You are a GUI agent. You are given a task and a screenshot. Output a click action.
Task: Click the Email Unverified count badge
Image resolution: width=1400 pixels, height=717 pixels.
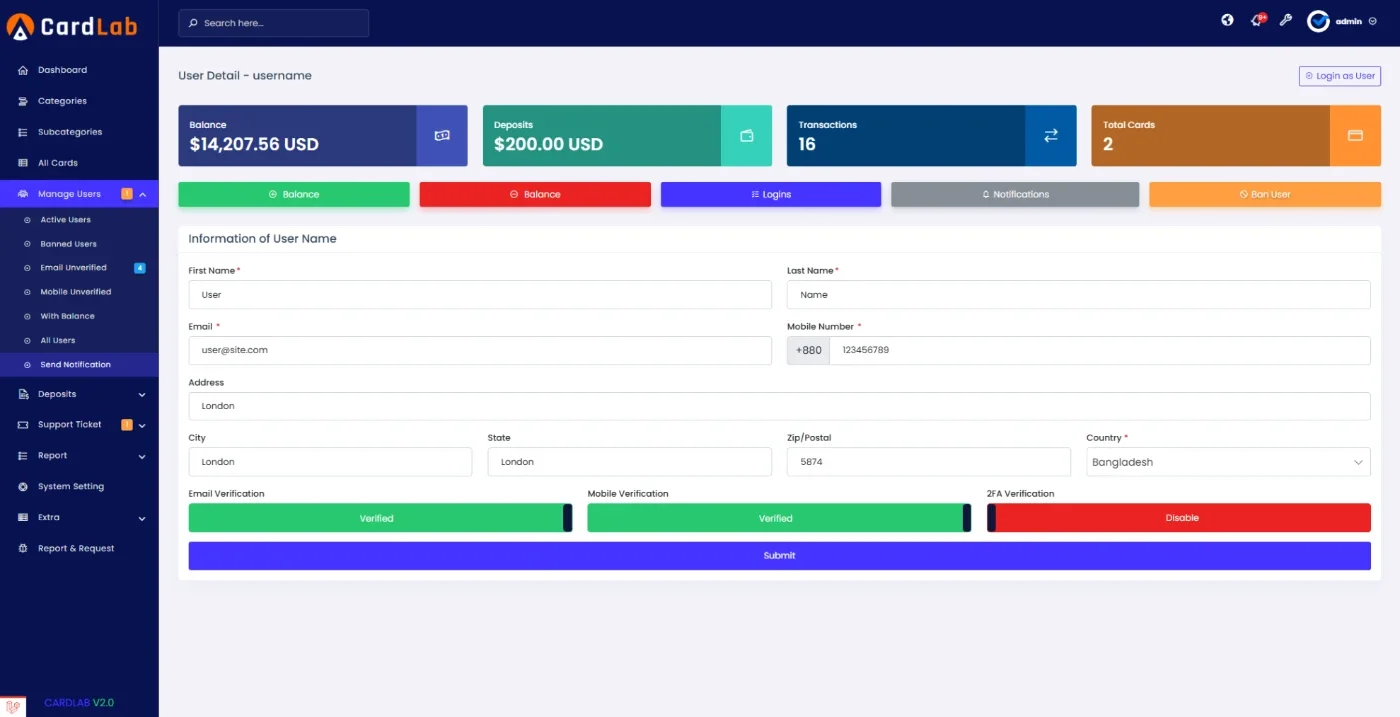coord(140,268)
